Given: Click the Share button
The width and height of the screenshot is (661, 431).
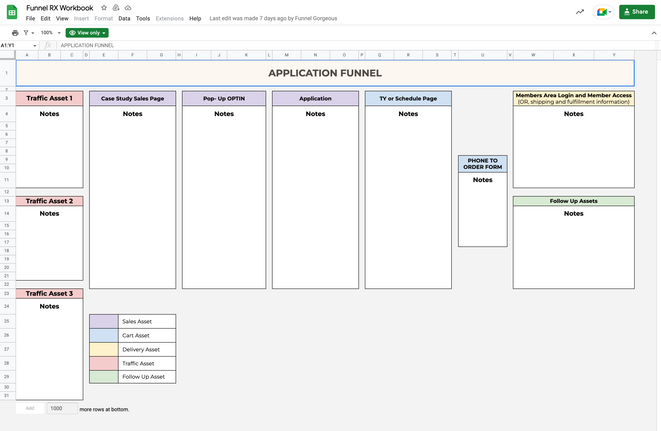Looking at the screenshot, I should coord(636,12).
